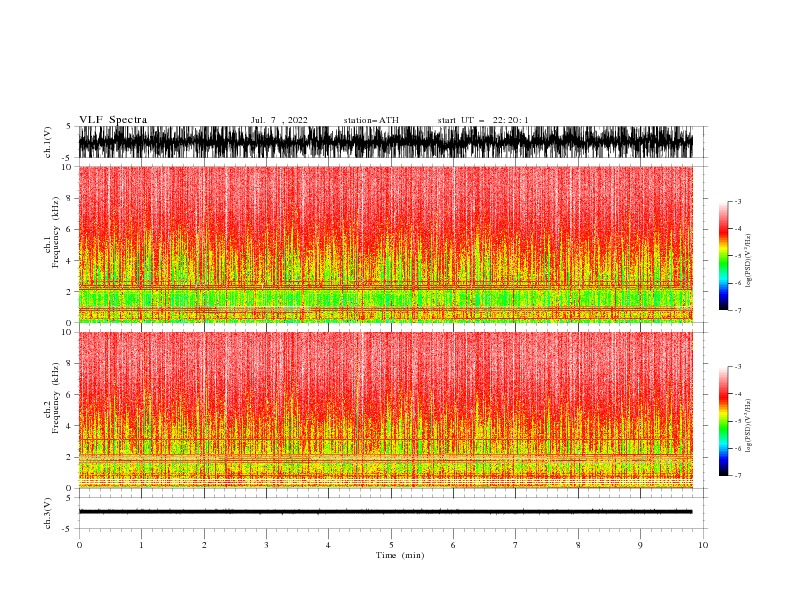Click the ch.3 waveform trace panel
Screen dimensions: 792x612
392,513
